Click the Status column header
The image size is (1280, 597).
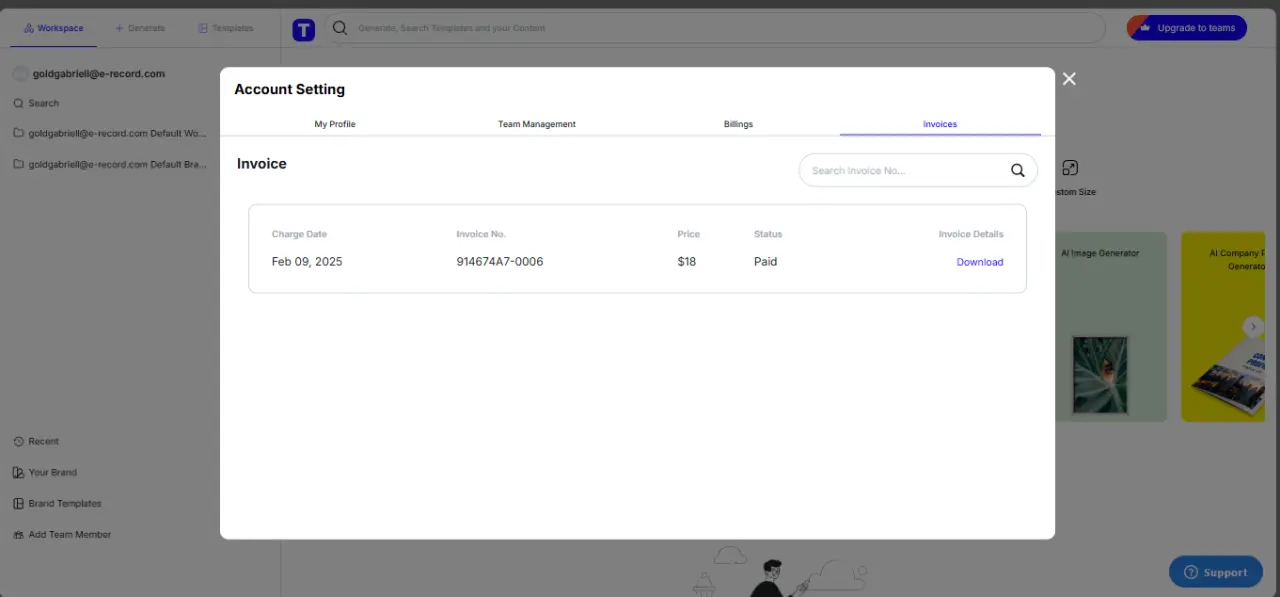[x=768, y=234]
